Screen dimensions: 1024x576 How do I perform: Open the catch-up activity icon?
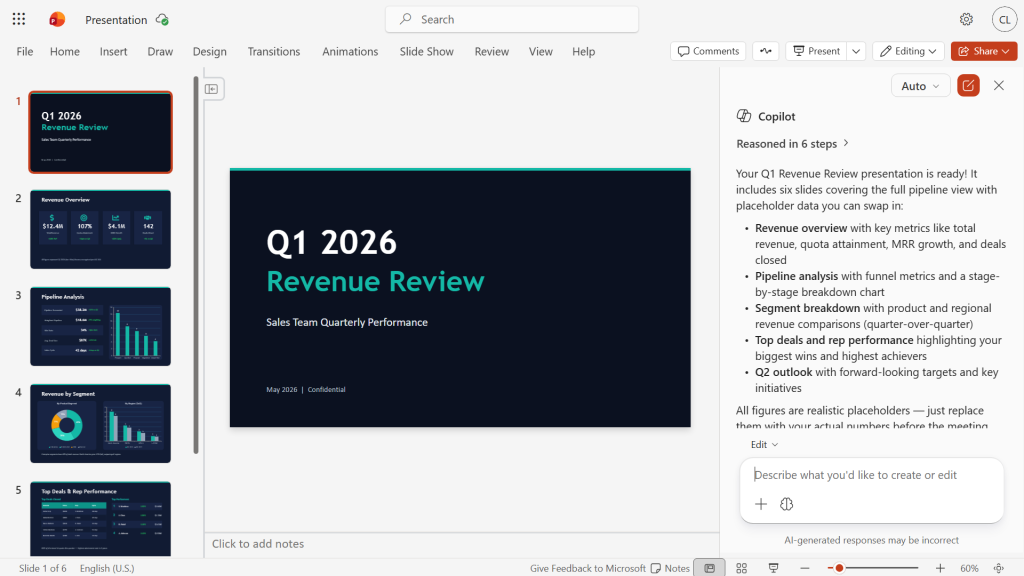[x=765, y=51]
